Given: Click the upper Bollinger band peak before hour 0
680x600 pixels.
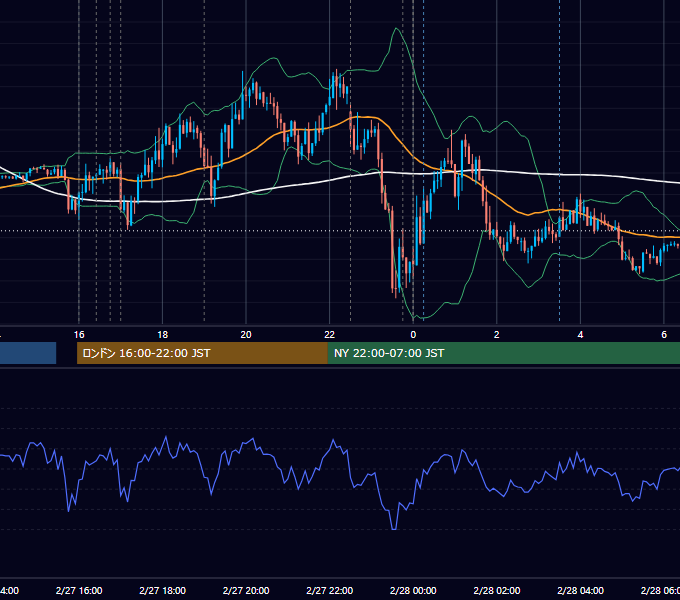Looking at the screenshot, I should click(x=396, y=29).
